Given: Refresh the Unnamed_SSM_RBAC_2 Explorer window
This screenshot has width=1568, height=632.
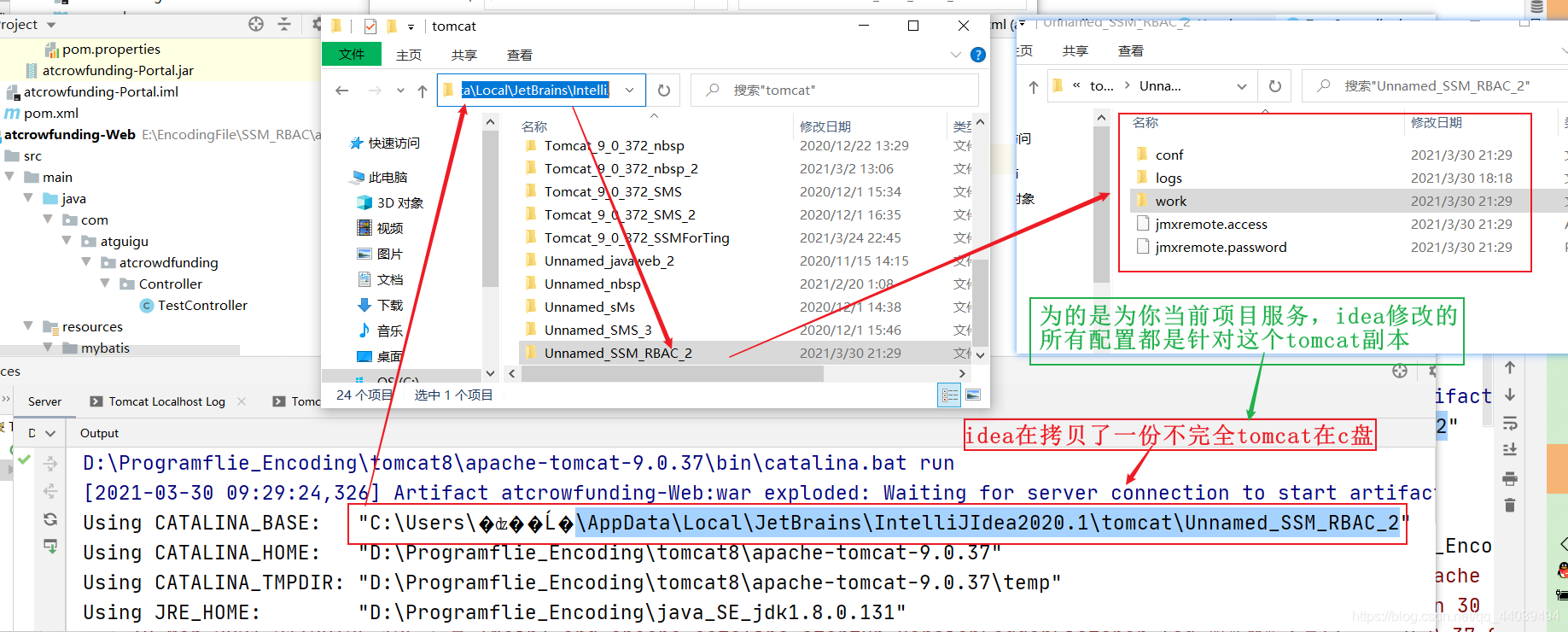Looking at the screenshot, I should click(1275, 86).
